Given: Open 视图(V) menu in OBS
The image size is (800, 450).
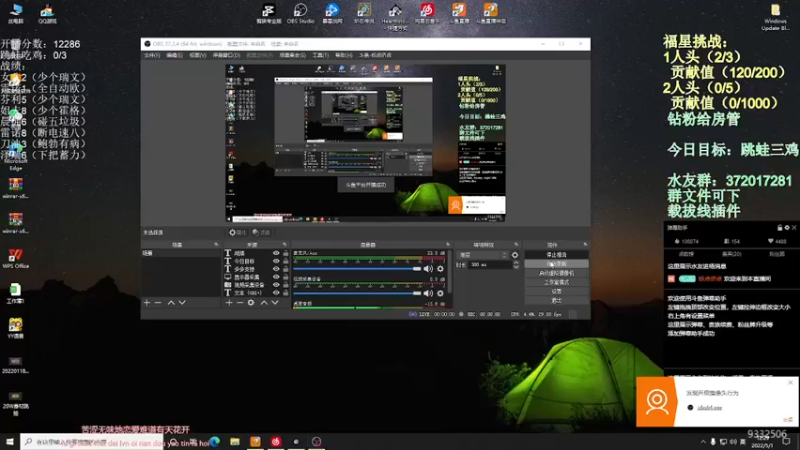Looking at the screenshot, I should [x=198, y=55].
